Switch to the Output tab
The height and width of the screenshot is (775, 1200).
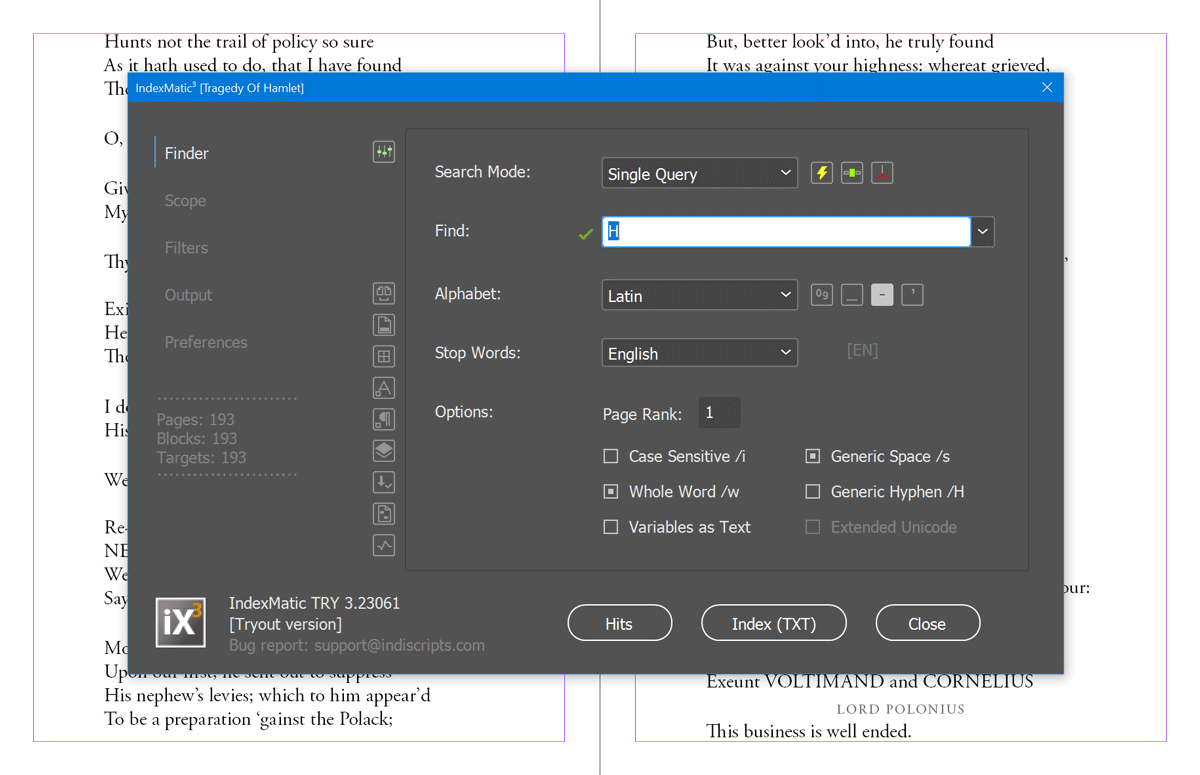pos(188,295)
